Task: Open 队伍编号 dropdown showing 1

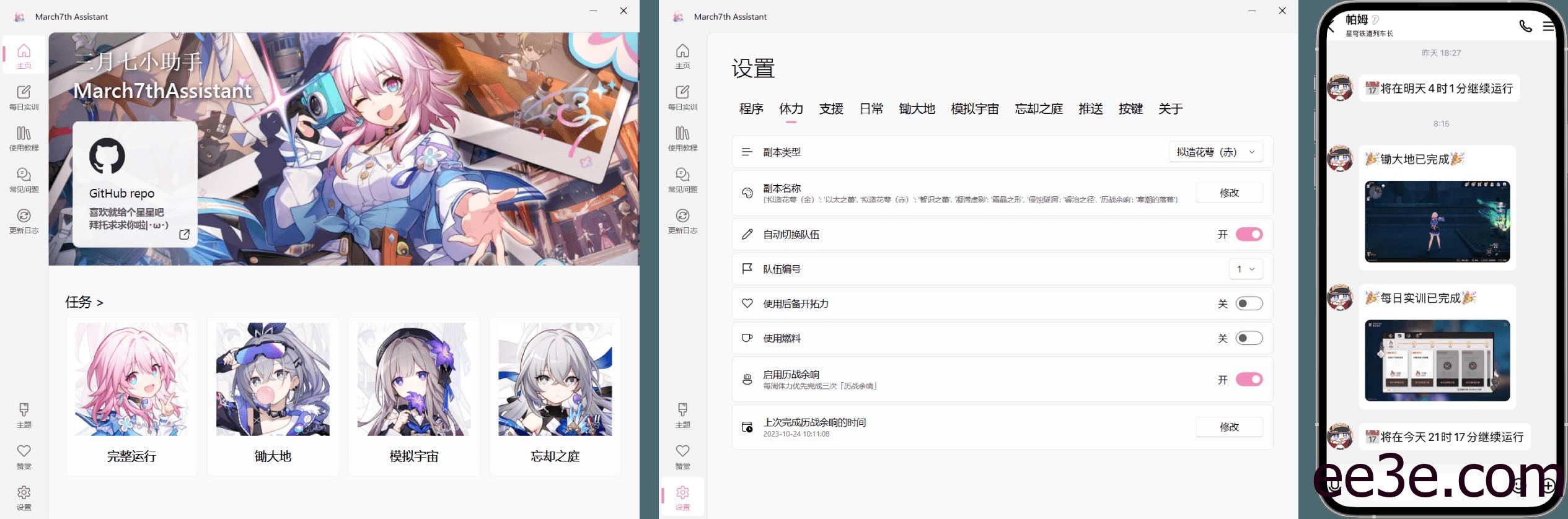Action: pyautogui.click(x=1246, y=269)
